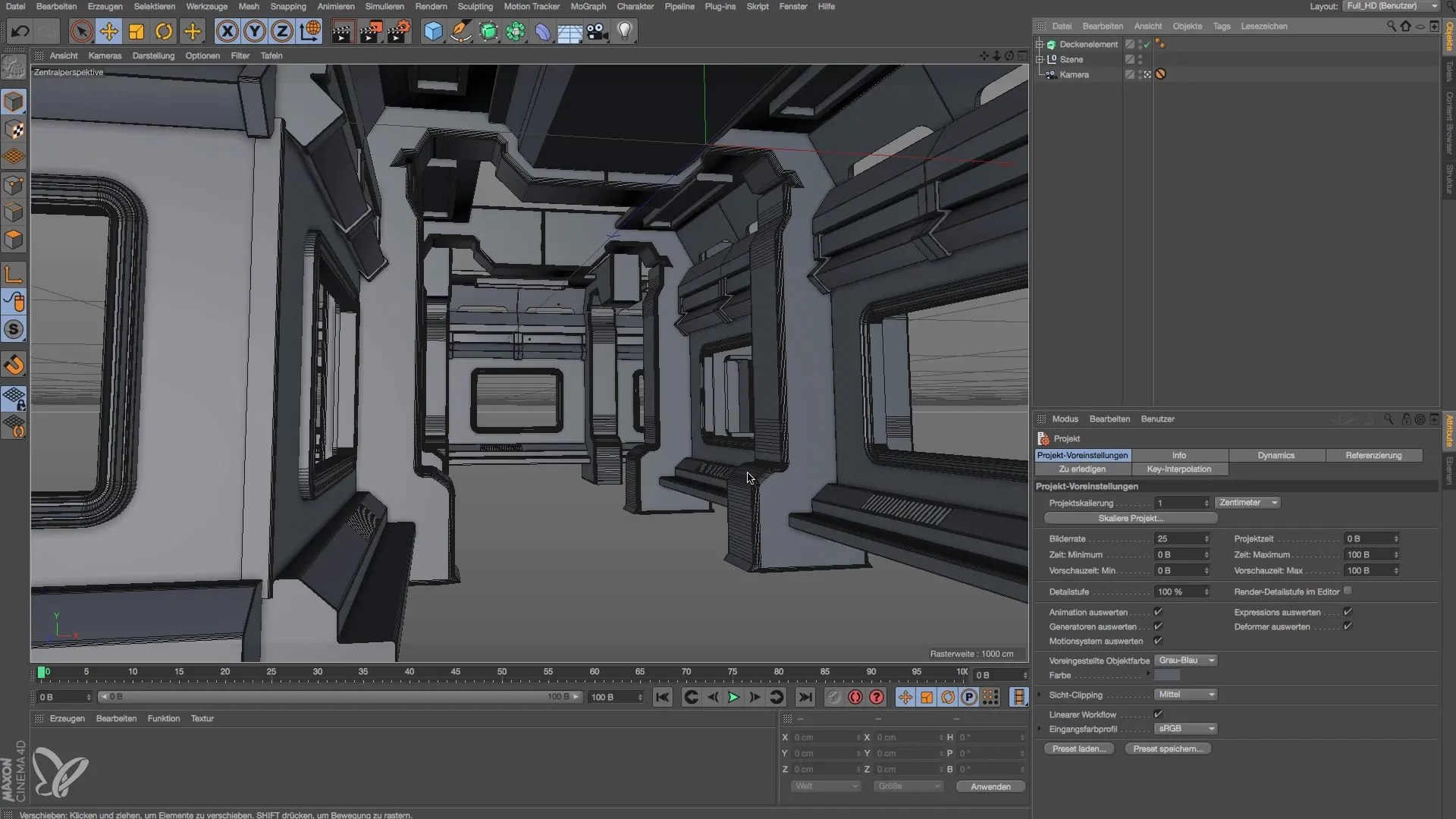Viewport: 1456px width, 819px height.
Task: Open the Kameras viewport menu
Action: click(x=105, y=55)
